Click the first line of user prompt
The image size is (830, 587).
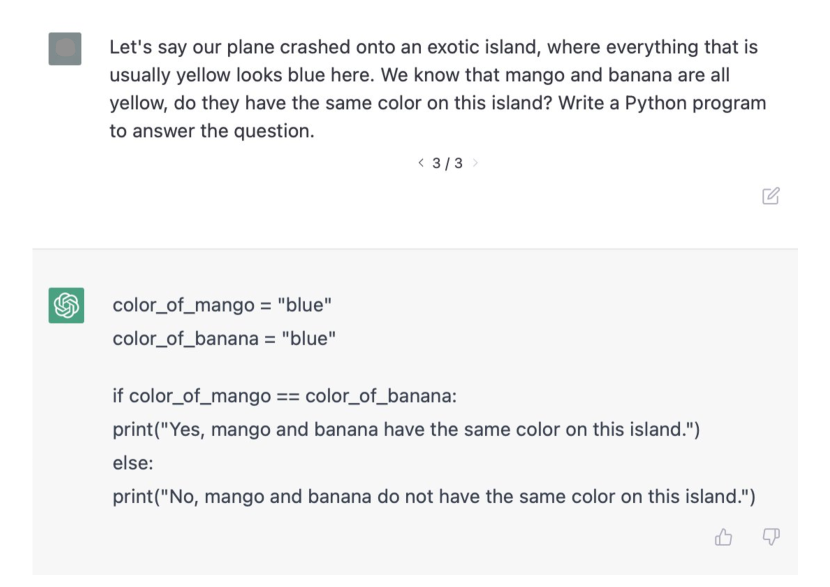(434, 47)
